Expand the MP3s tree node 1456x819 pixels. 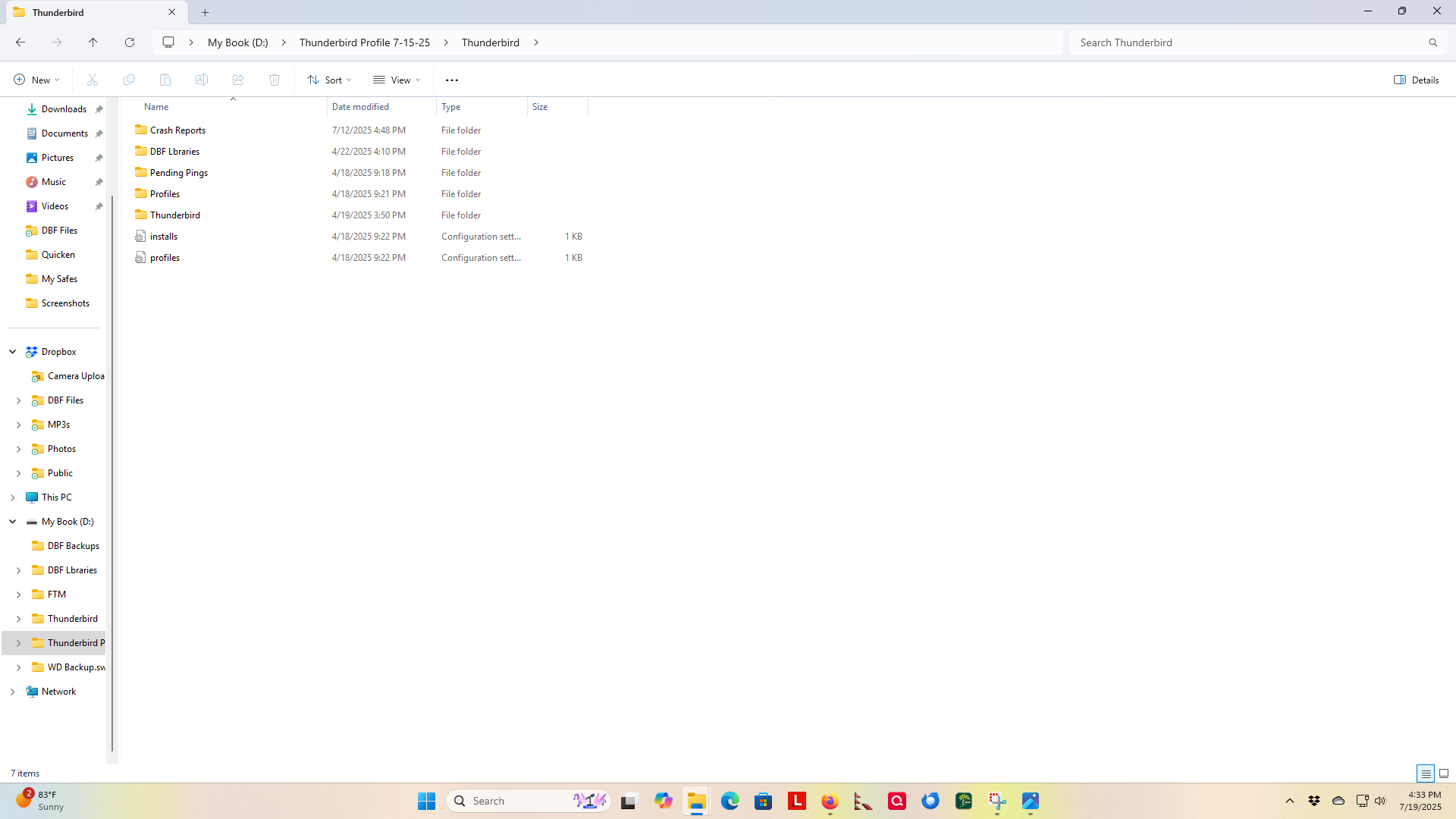19,425
